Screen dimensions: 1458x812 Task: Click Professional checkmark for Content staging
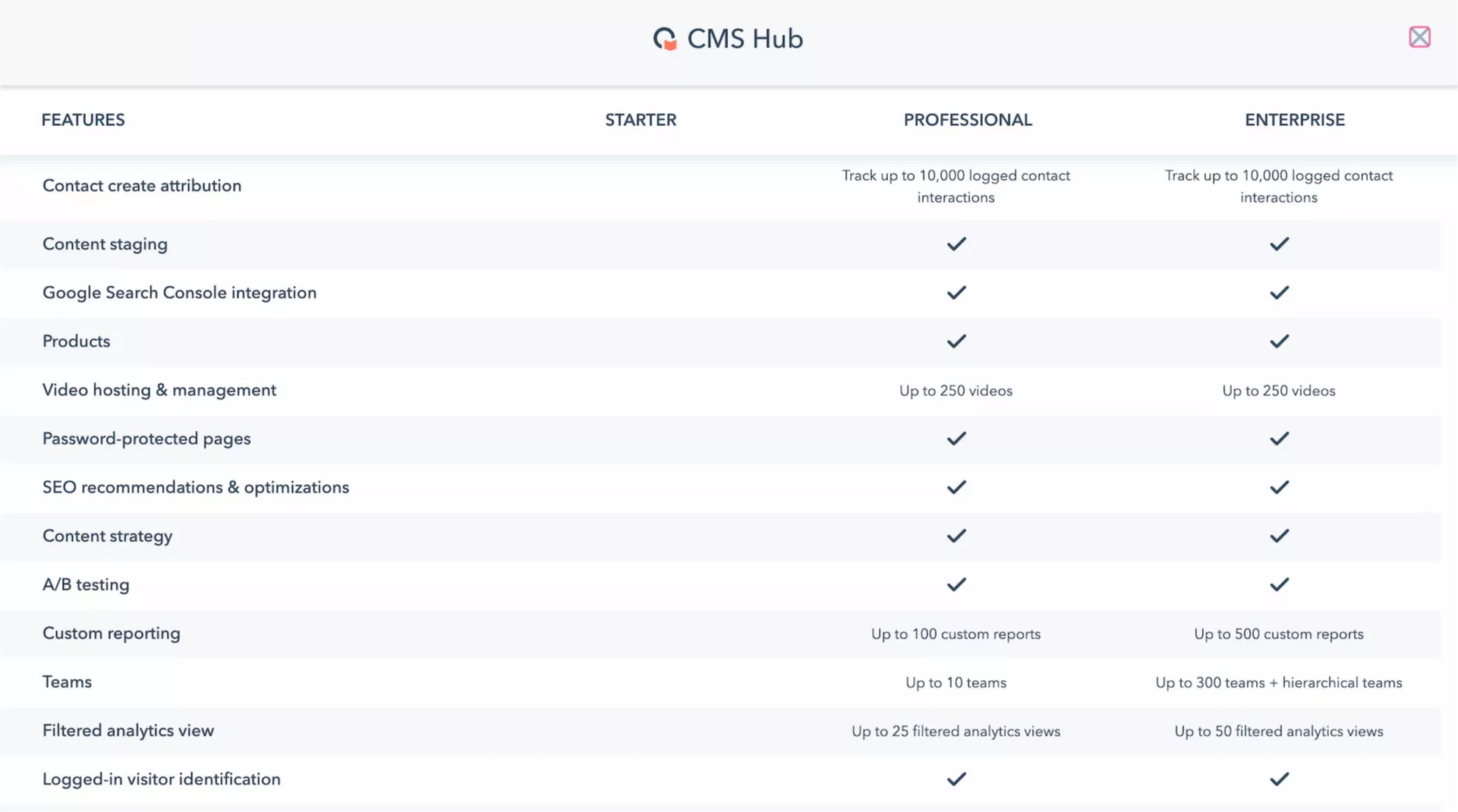point(956,244)
